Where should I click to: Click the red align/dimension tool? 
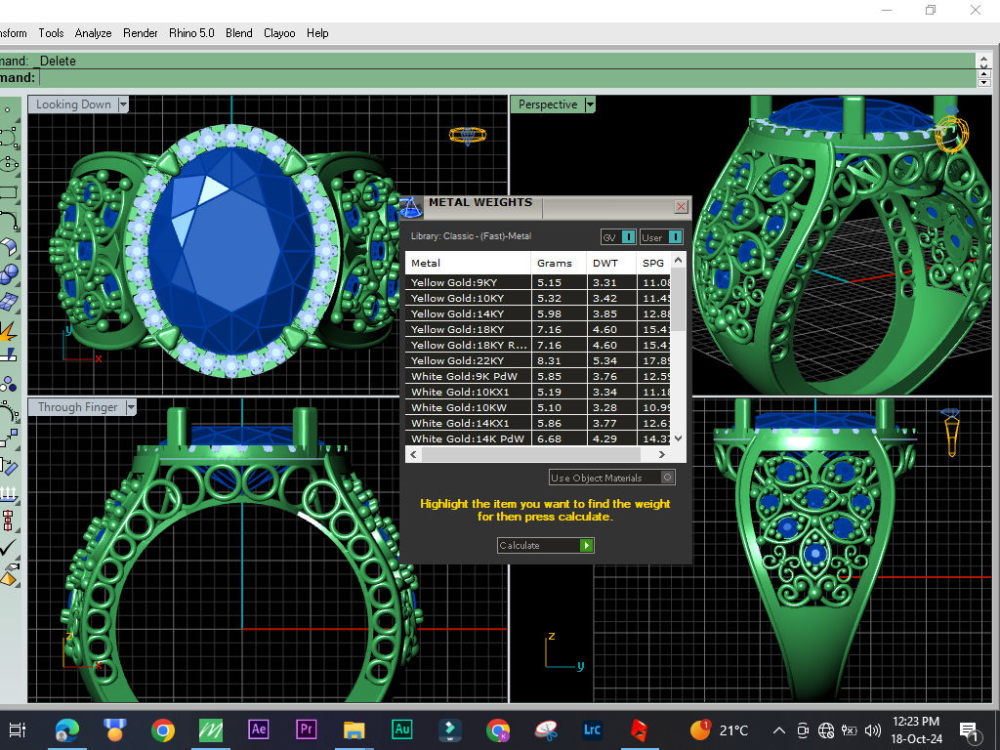coord(8,520)
